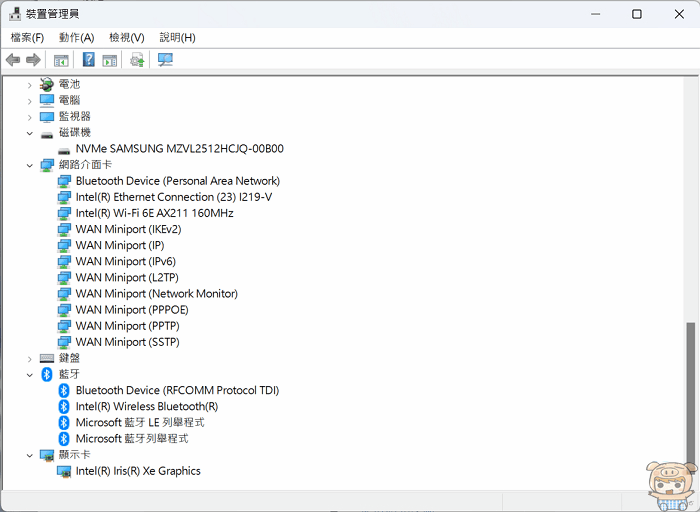Select WAN Miniport (IPv6) entry

coord(125,262)
